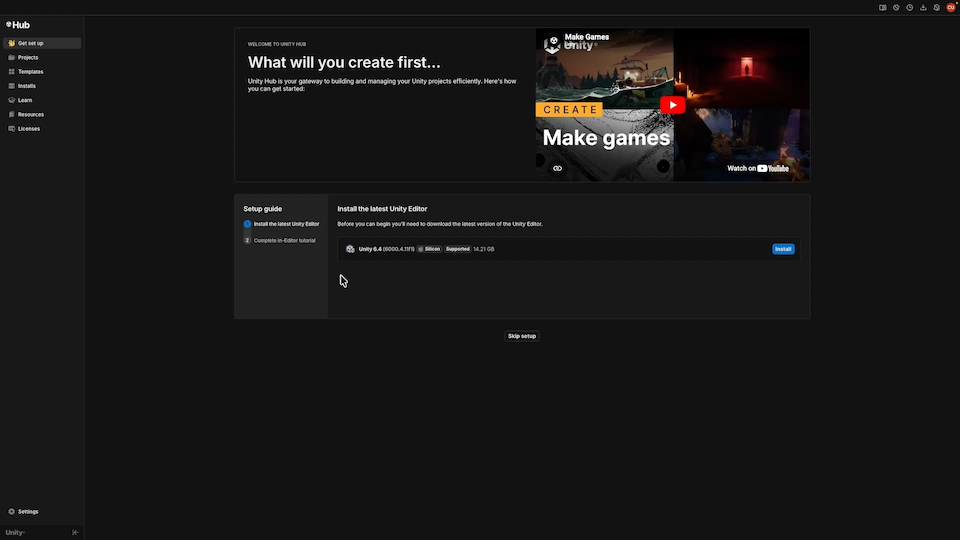Go to Templates in the sidebar
This screenshot has width=960, height=540.
pyautogui.click(x=42, y=72)
